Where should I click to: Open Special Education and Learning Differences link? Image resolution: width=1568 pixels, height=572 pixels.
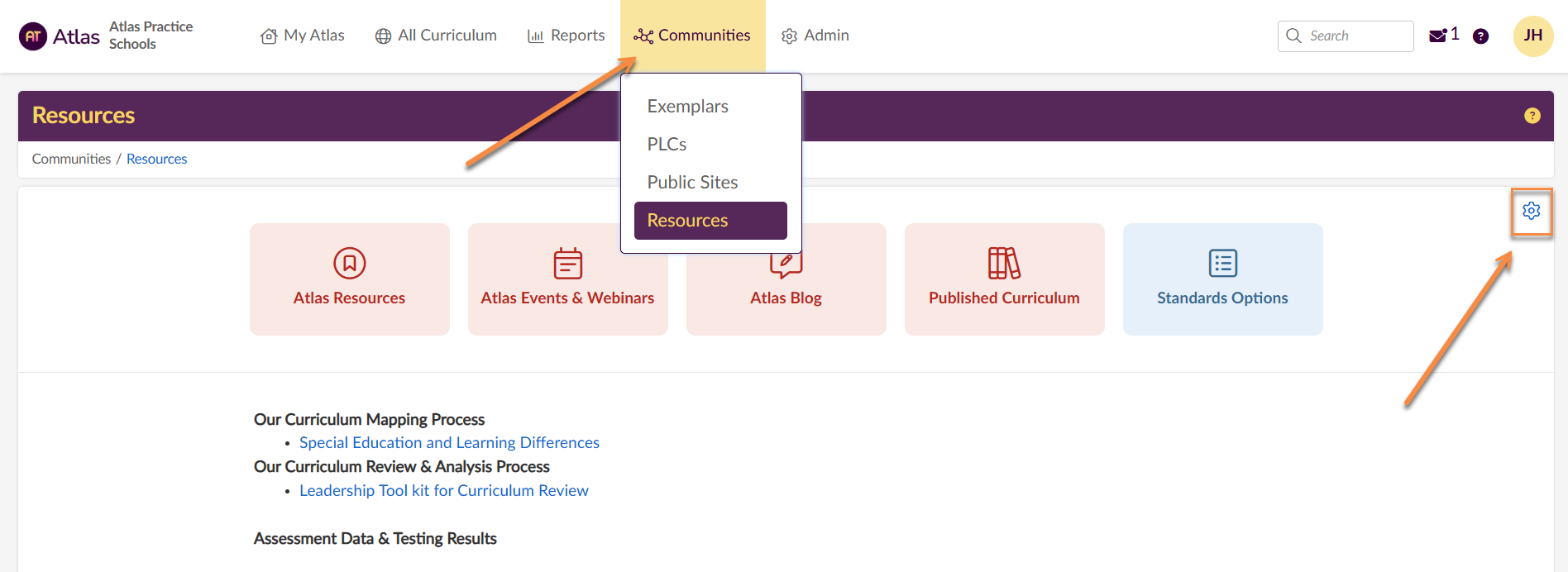pos(449,443)
